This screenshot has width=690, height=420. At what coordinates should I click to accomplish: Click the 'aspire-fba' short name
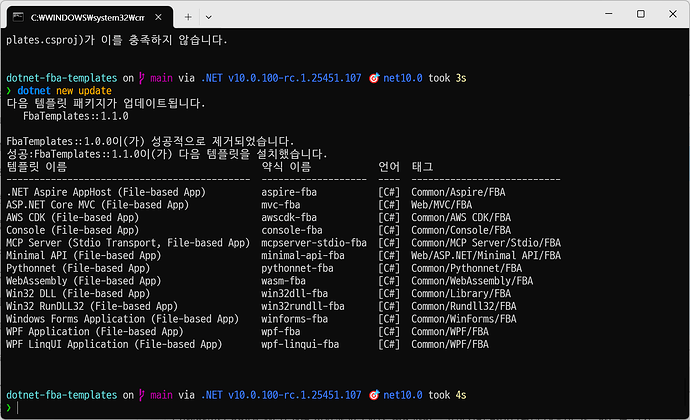289,190
